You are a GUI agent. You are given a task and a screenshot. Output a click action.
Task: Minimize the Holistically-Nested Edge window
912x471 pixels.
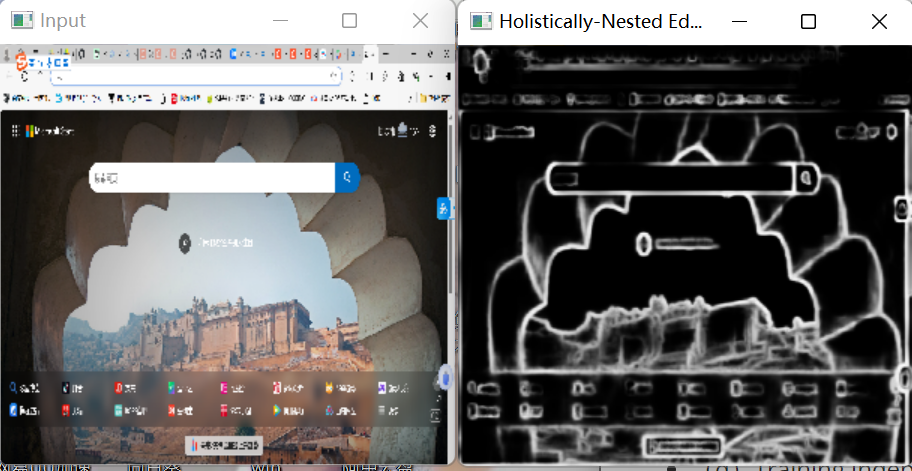(x=739, y=21)
